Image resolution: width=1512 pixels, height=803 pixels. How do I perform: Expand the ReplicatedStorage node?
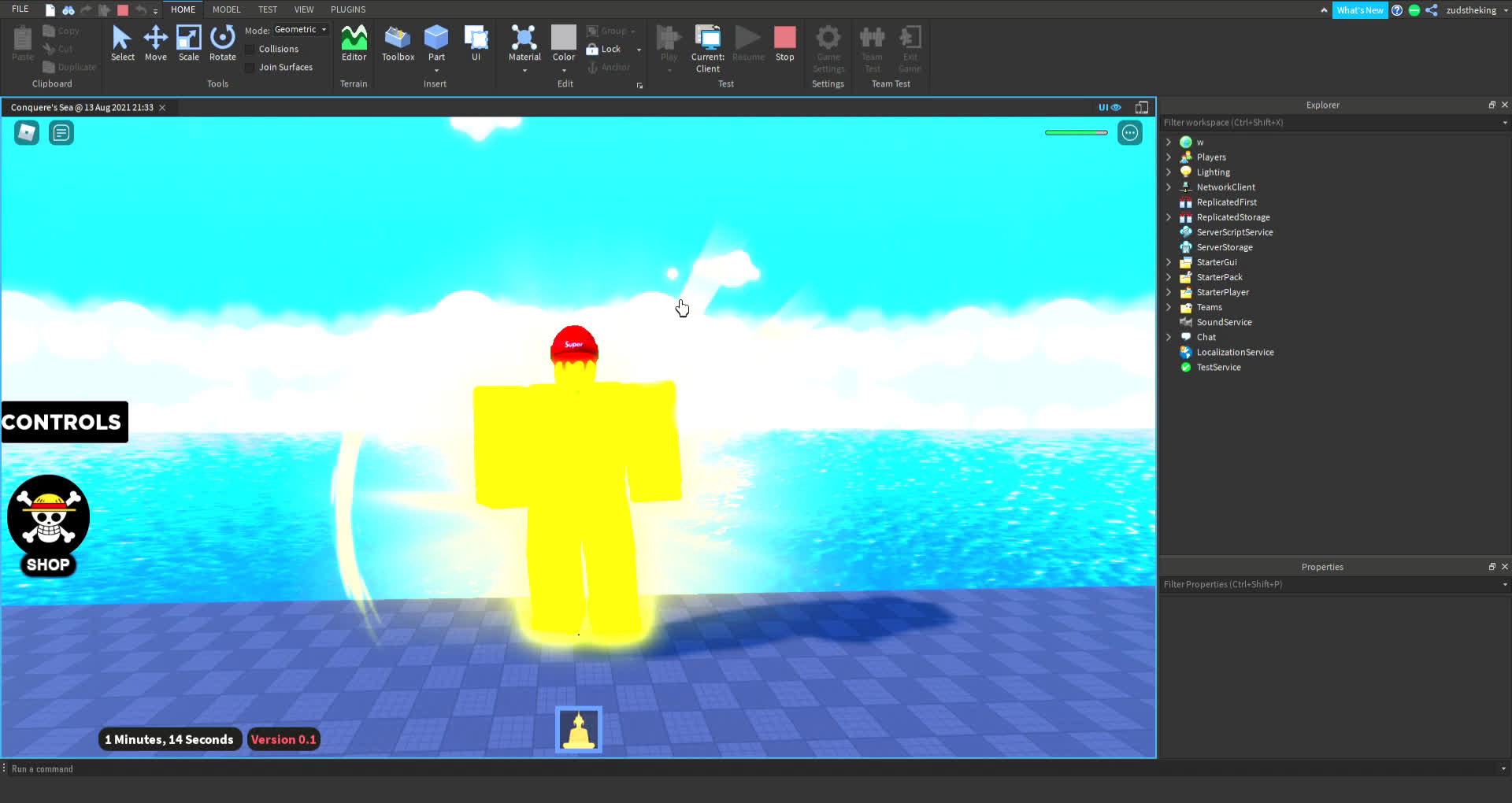click(x=1169, y=217)
